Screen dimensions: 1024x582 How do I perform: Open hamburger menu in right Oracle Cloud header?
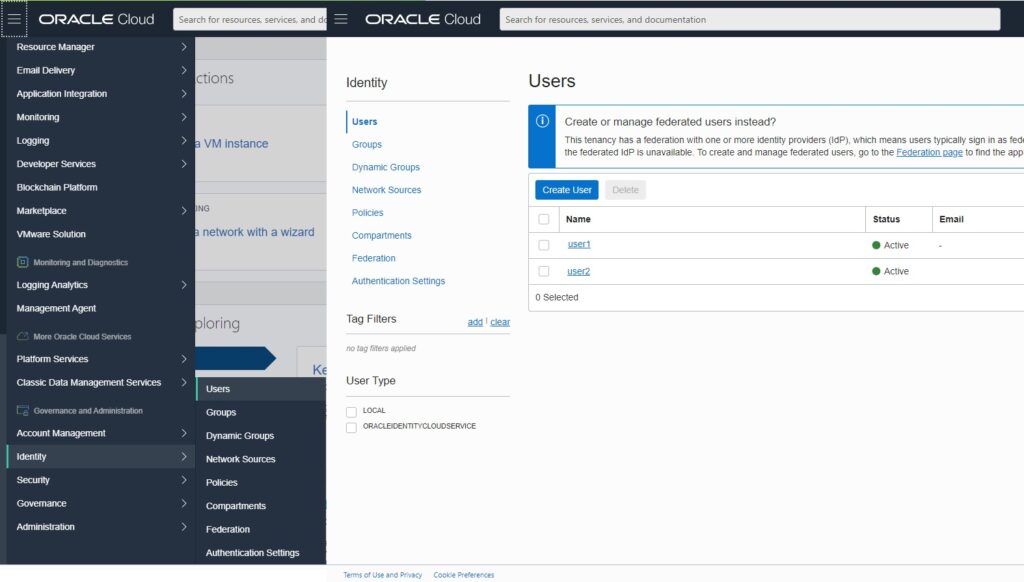341,19
